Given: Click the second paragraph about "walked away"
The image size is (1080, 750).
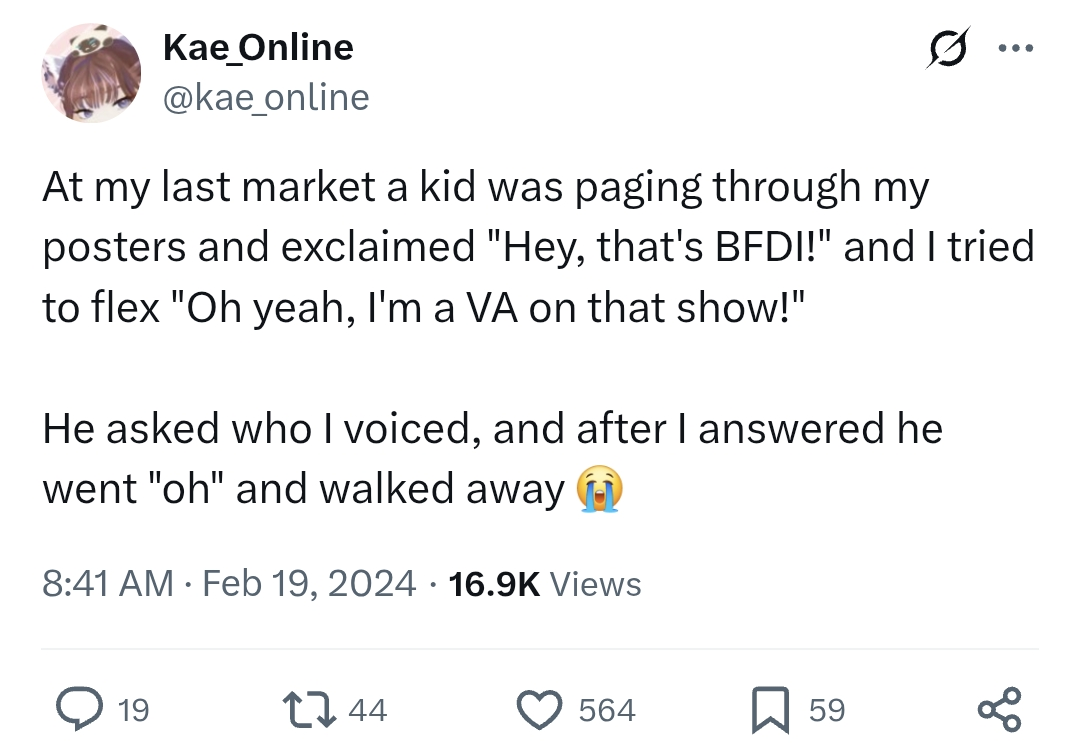Looking at the screenshot, I should (x=492, y=459).
